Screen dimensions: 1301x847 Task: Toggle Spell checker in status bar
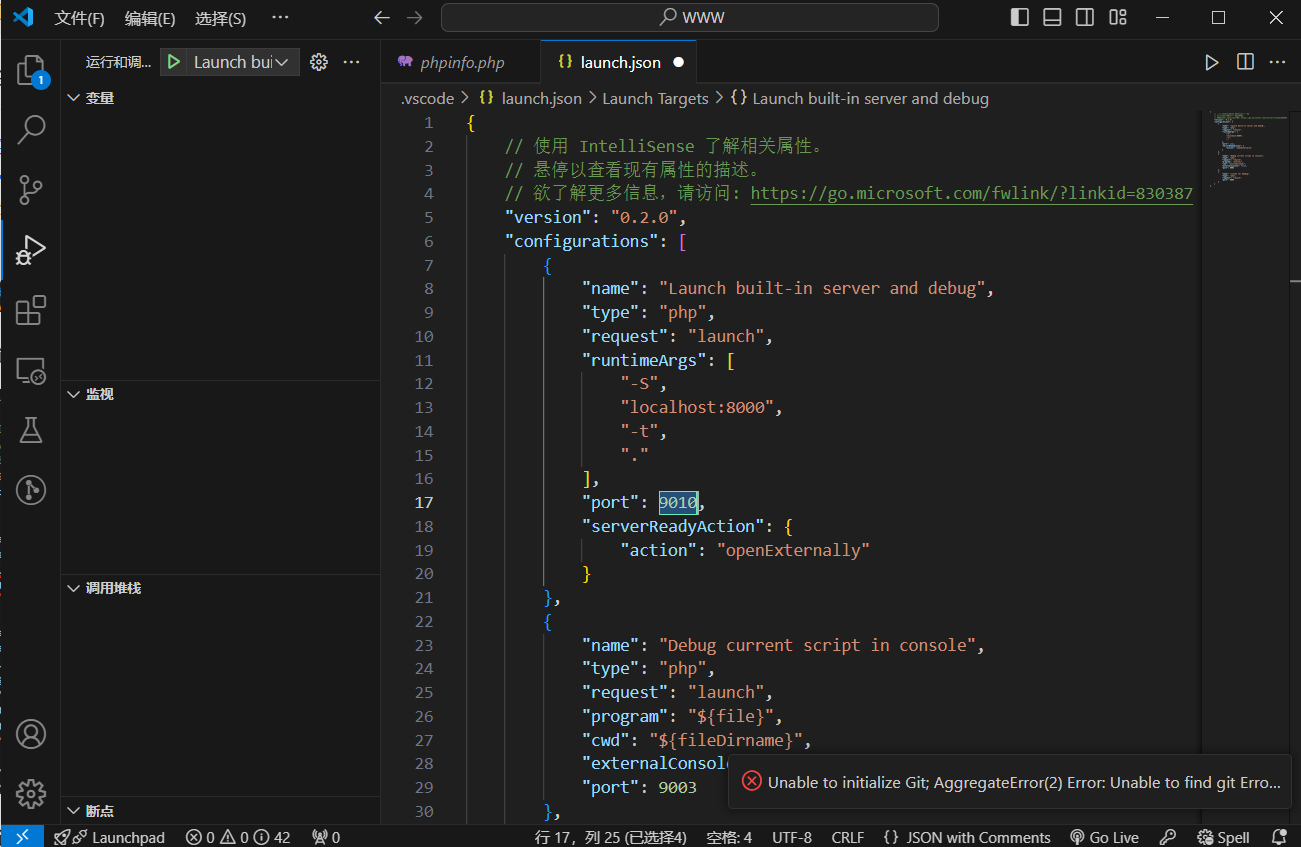pyautogui.click(x=1223, y=837)
